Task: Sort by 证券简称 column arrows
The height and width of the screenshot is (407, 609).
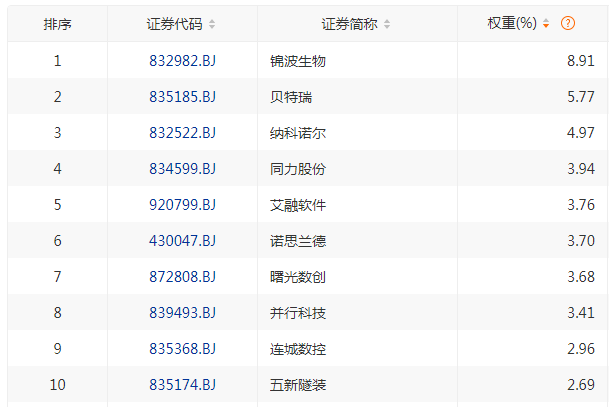Action: (x=387, y=24)
